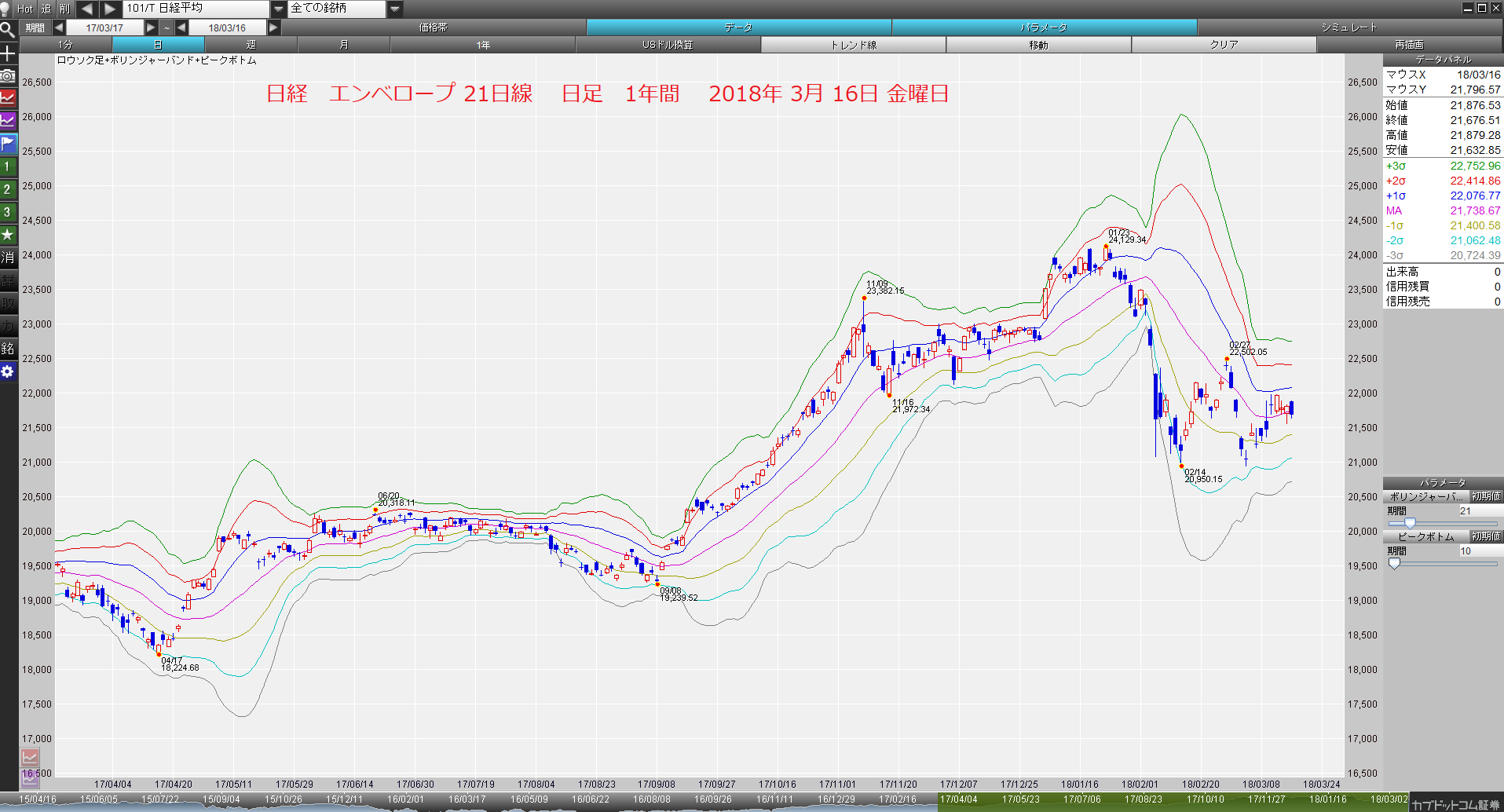
Task: Toggle the パラメータ panel
Action: coord(1045,27)
